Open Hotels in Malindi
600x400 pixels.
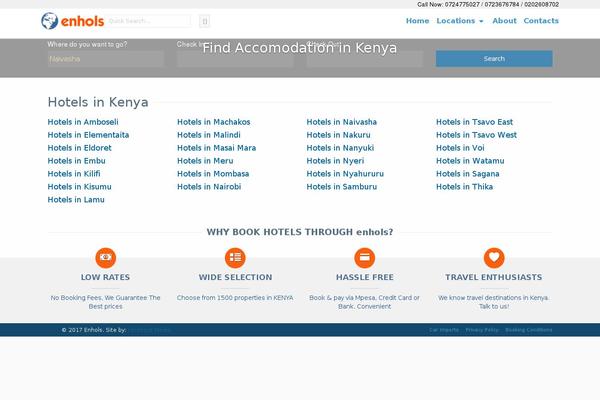(209, 135)
